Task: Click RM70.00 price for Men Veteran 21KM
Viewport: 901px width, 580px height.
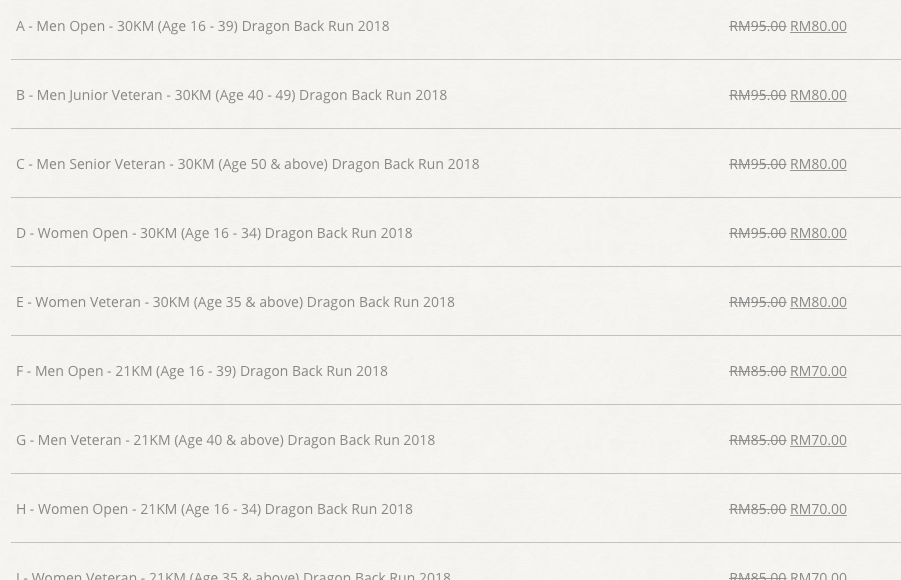Action: pyautogui.click(x=818, y=440)
